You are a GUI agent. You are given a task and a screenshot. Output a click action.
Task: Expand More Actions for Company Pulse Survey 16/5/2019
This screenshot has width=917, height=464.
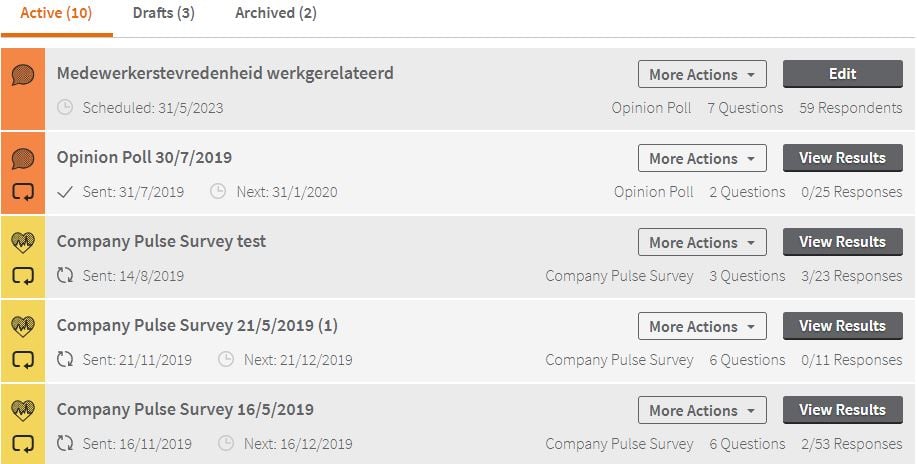(x=702, y=410)
